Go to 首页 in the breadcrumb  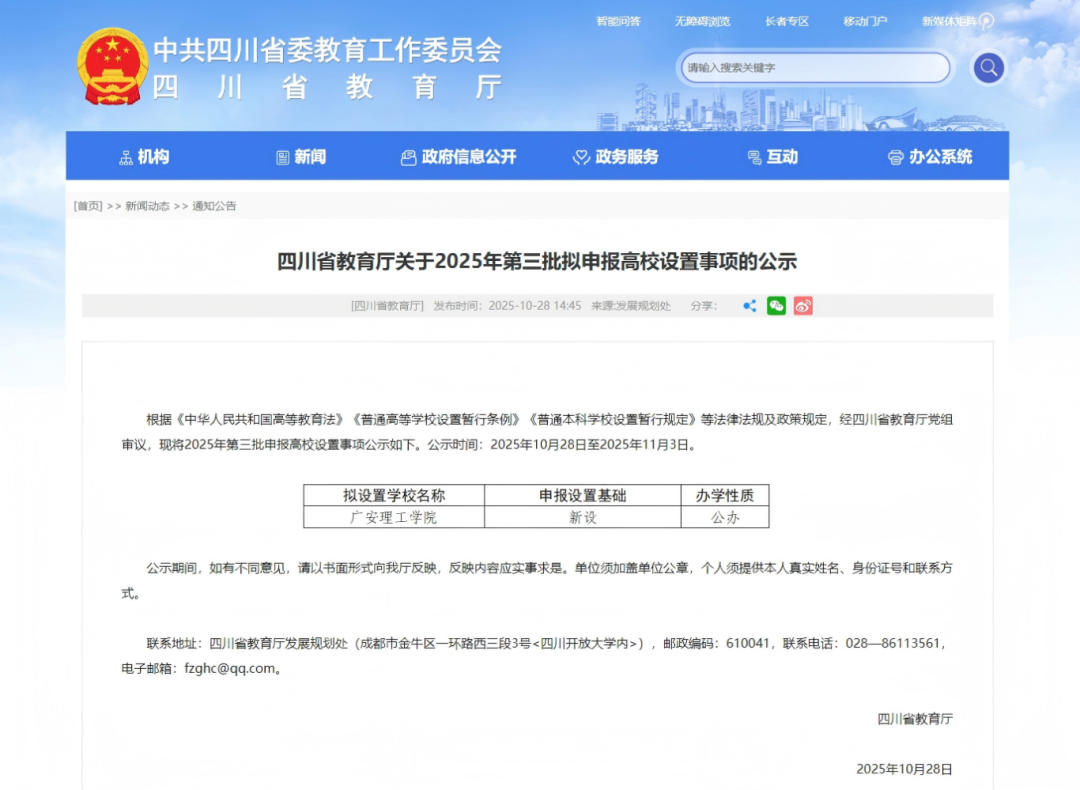pos(88,206)
